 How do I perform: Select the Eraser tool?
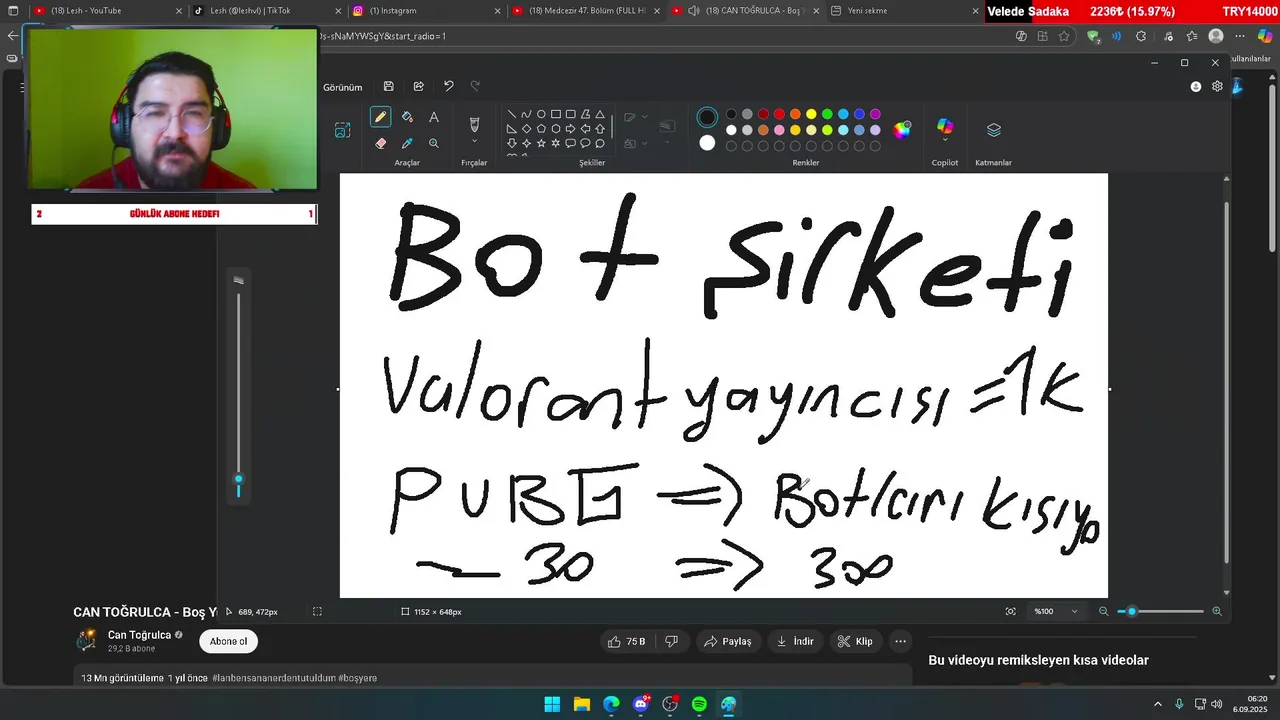coord(380,143)
